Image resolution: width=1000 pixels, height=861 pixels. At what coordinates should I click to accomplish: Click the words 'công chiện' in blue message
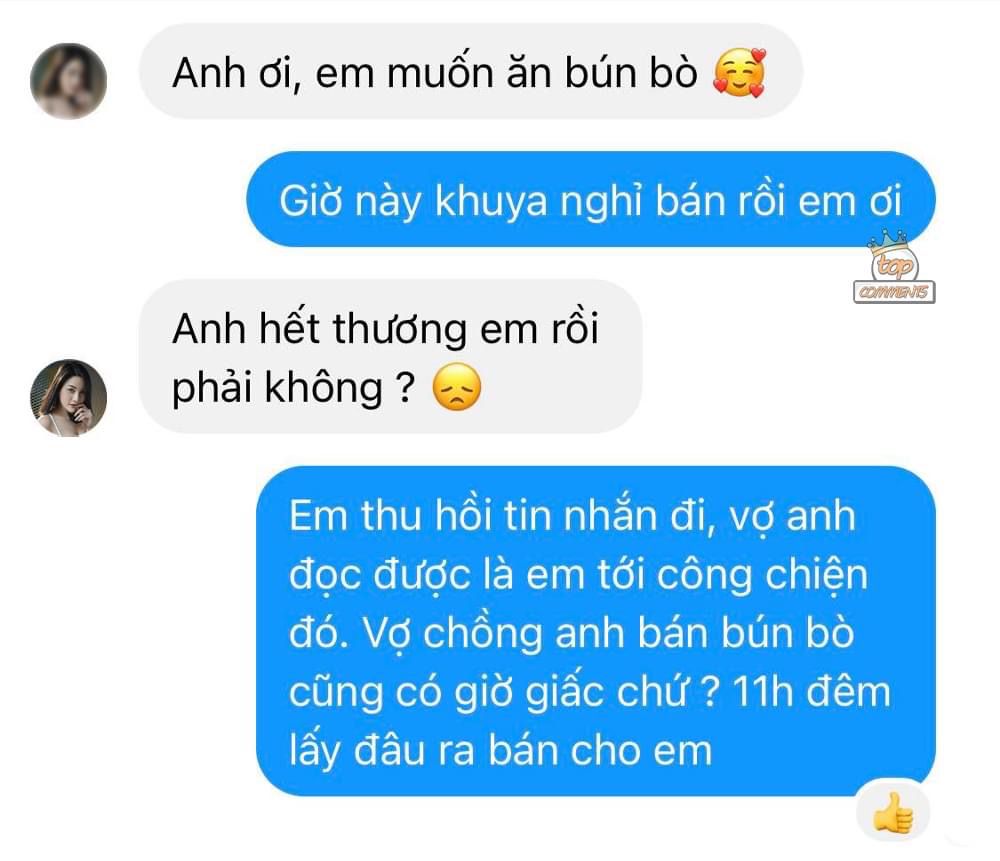pyautogui.click(x=762, y=576)
